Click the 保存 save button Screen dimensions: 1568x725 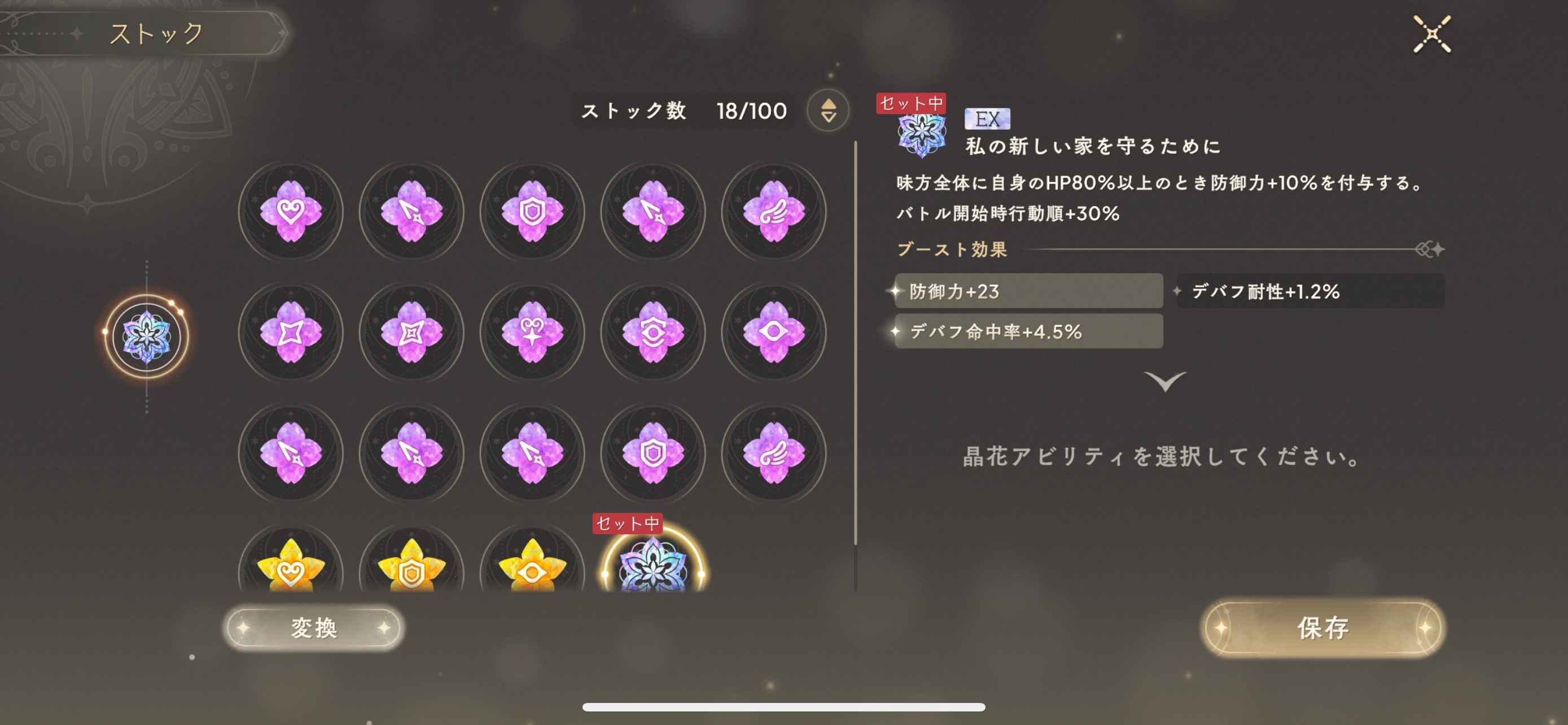(1322, 628)
